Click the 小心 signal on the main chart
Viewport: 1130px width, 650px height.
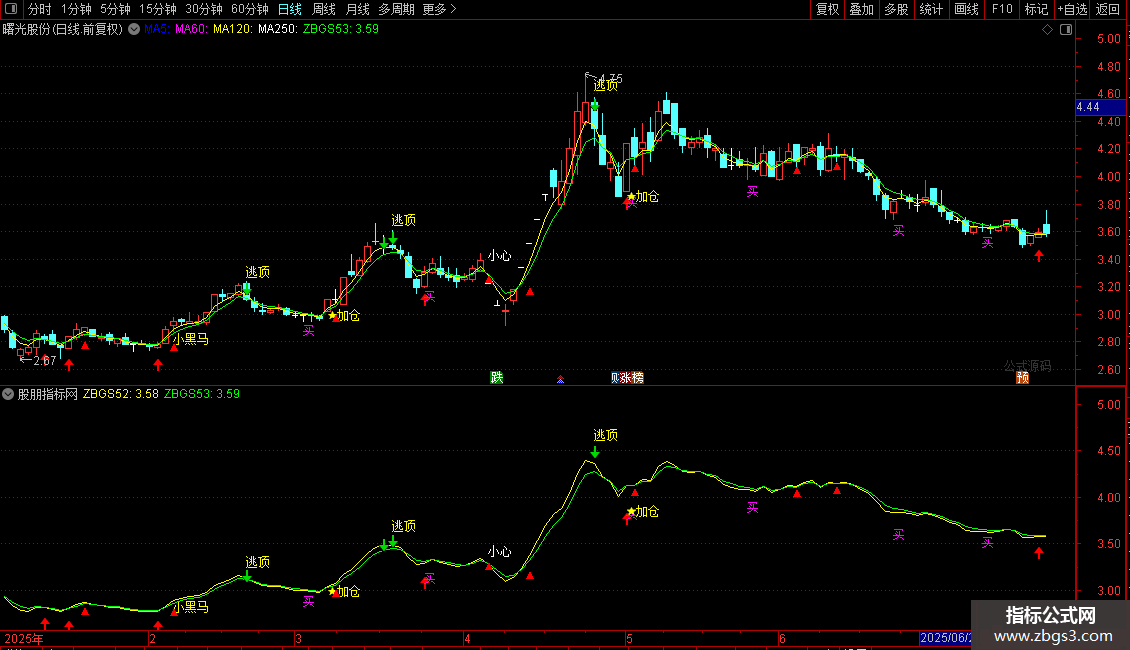tap(499, 256)
